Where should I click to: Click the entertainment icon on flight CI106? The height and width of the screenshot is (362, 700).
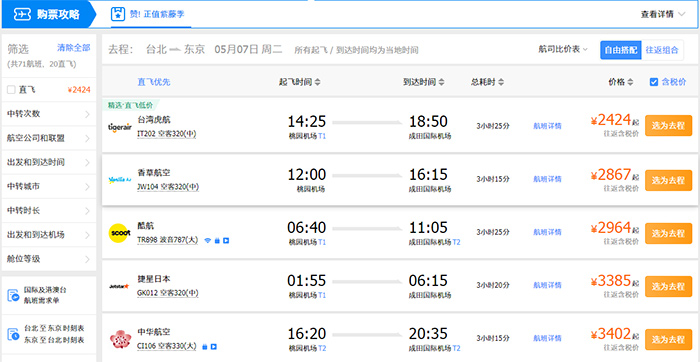pyautogui.click(x=213, y=346)
